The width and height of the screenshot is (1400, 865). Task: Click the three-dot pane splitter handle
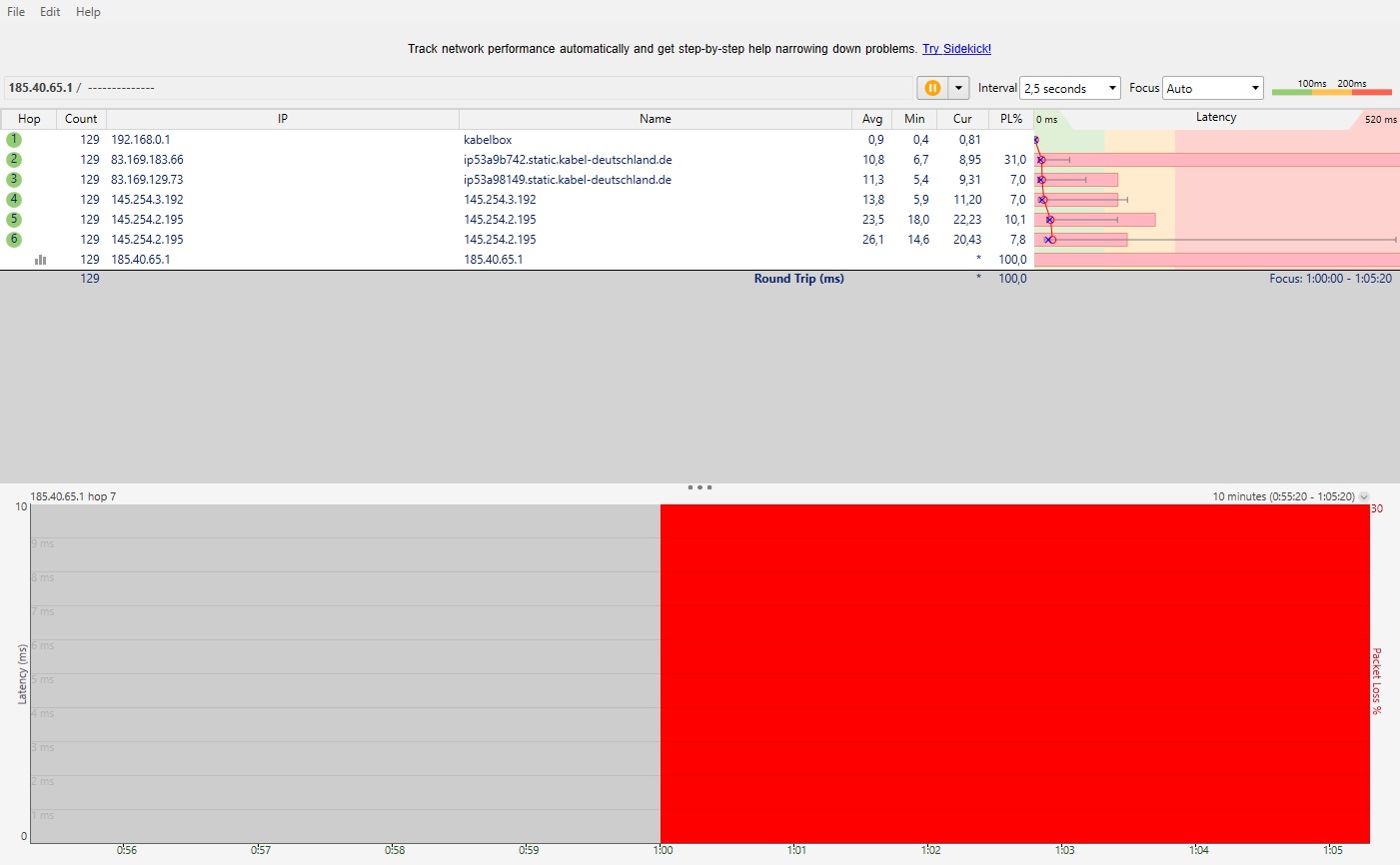point(700,487)
